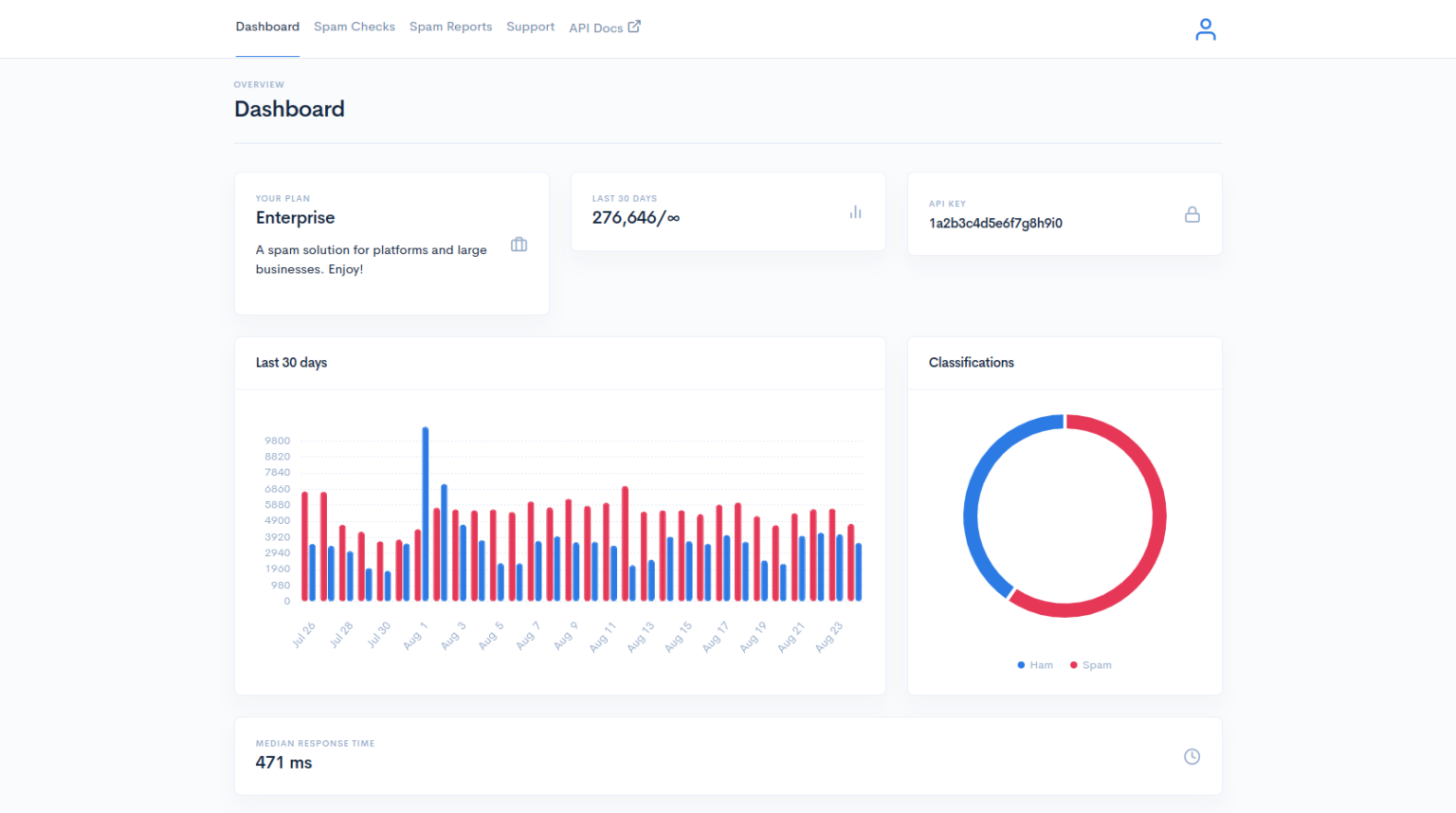The height and width of the screenshot is (813, 1456).
Task: Click the clock icon in response time card
Action: pos(1192,756)
